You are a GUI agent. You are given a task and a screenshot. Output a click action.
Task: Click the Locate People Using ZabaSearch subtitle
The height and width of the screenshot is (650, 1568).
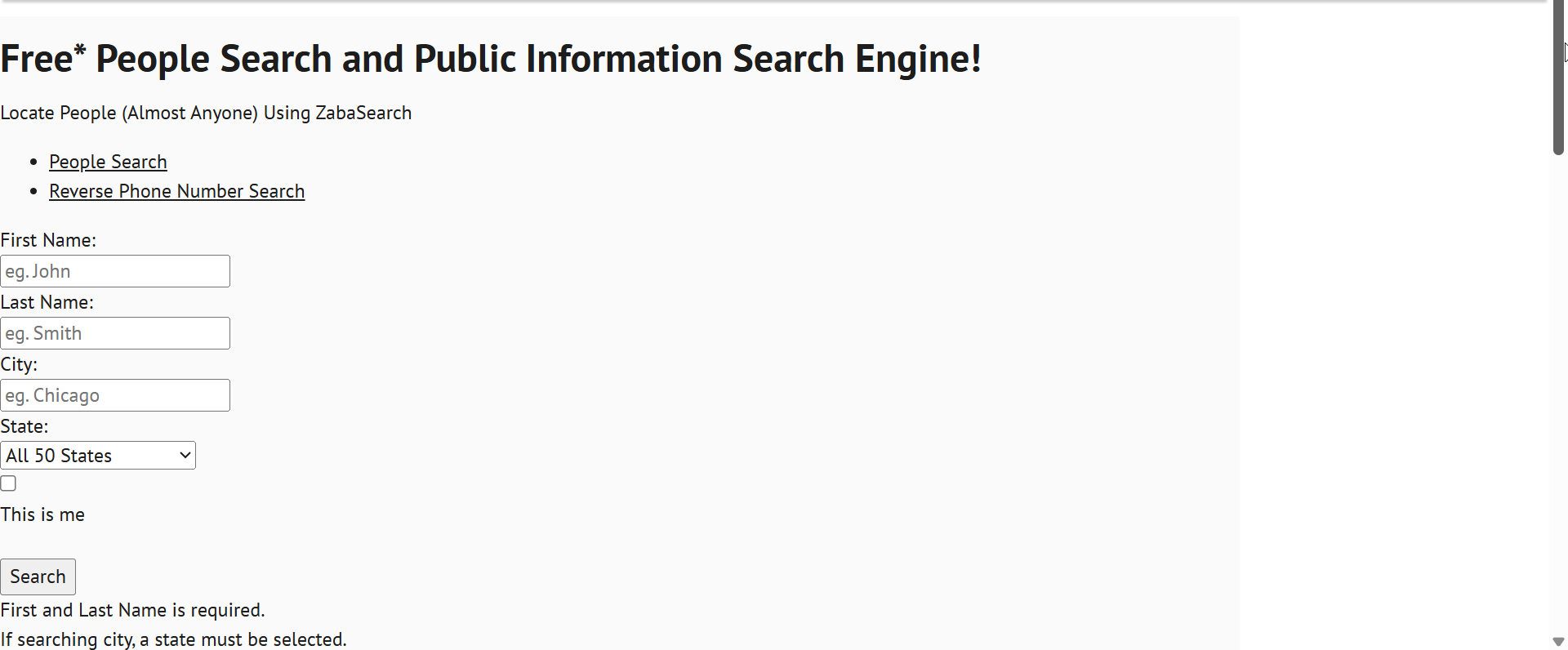pos(206,113)
